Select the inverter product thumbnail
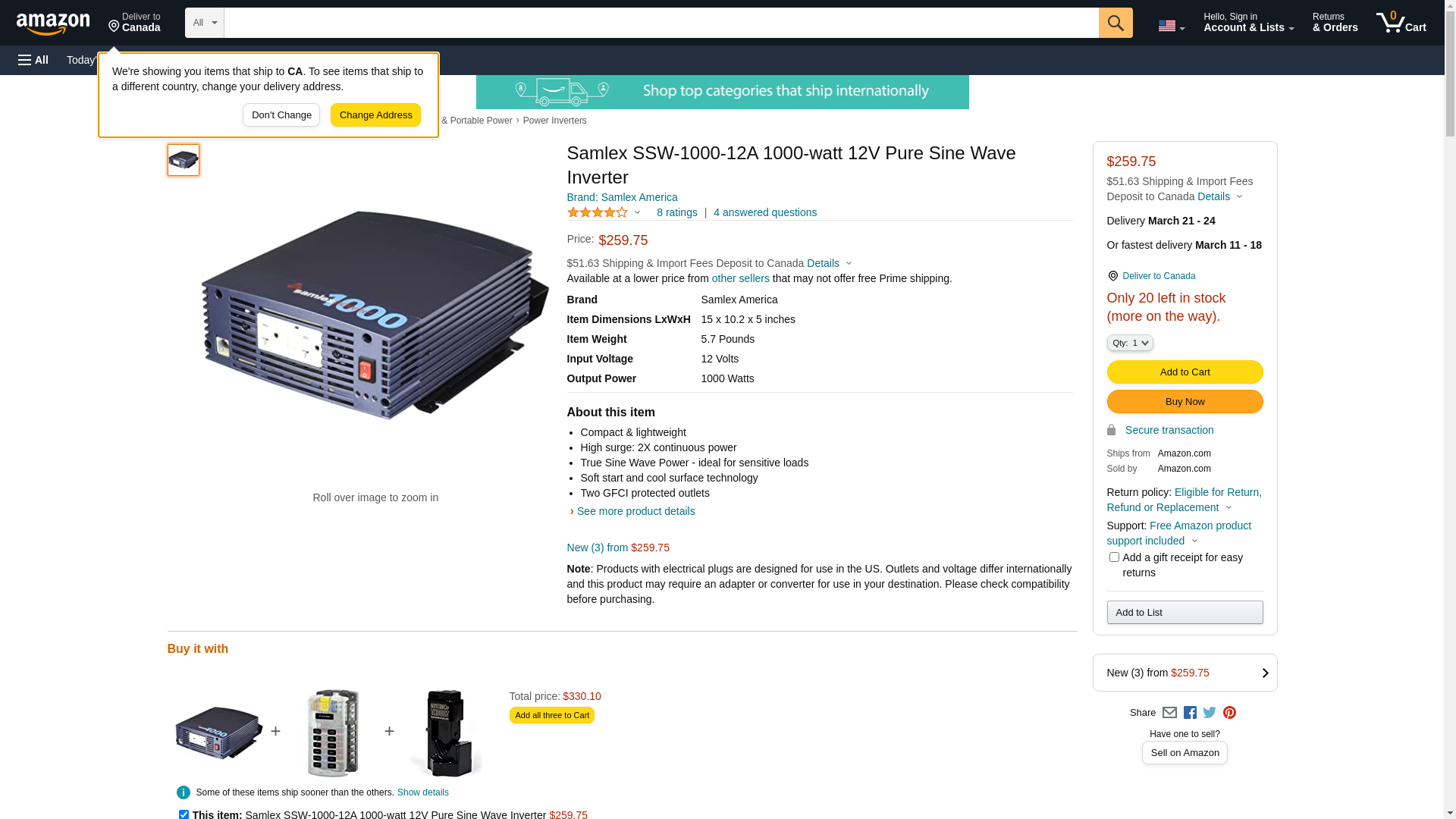The image size is (1456, 819). (184, 160)
